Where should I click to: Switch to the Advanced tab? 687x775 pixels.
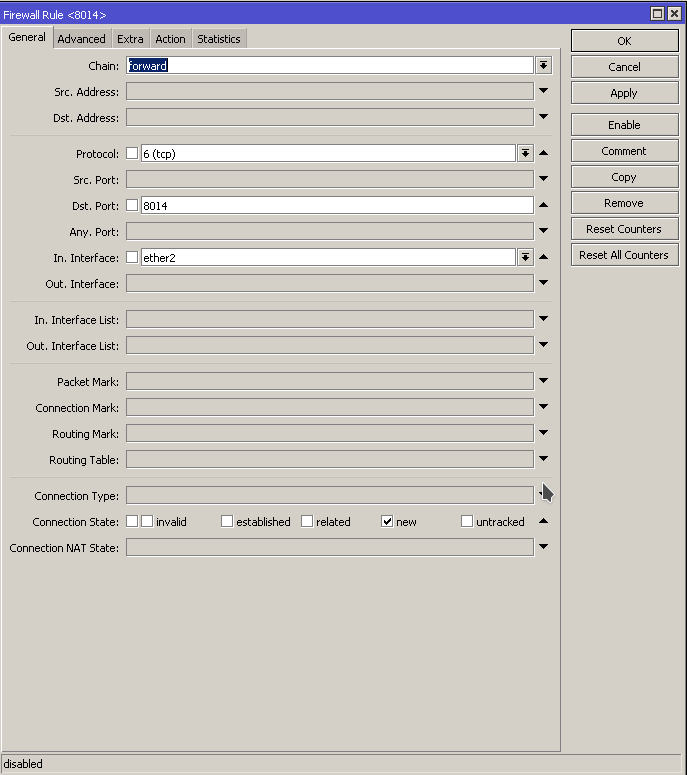click(81, 39)
